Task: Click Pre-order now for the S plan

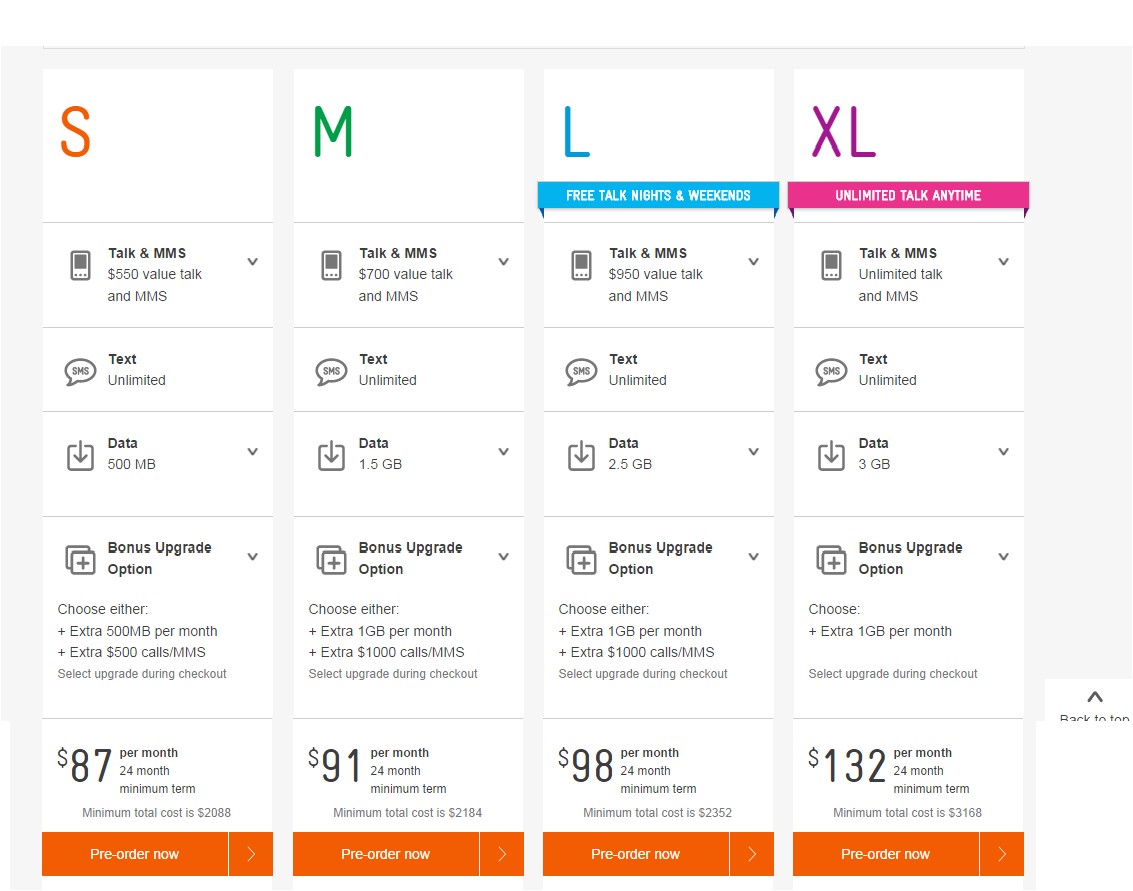Action: (135, 854)
